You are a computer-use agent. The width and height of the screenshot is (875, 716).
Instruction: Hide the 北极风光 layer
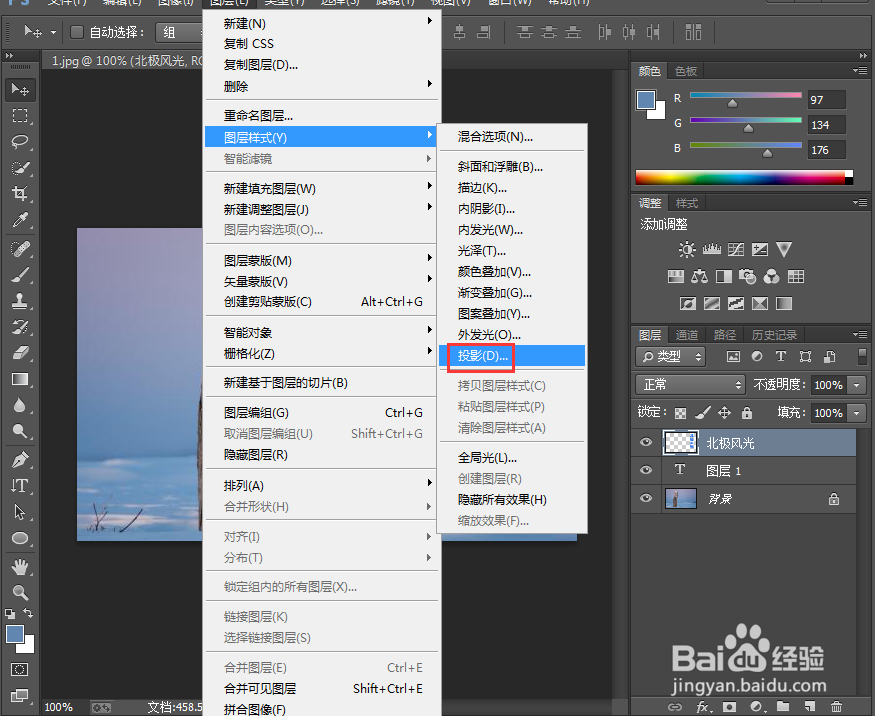pos(646,442)
